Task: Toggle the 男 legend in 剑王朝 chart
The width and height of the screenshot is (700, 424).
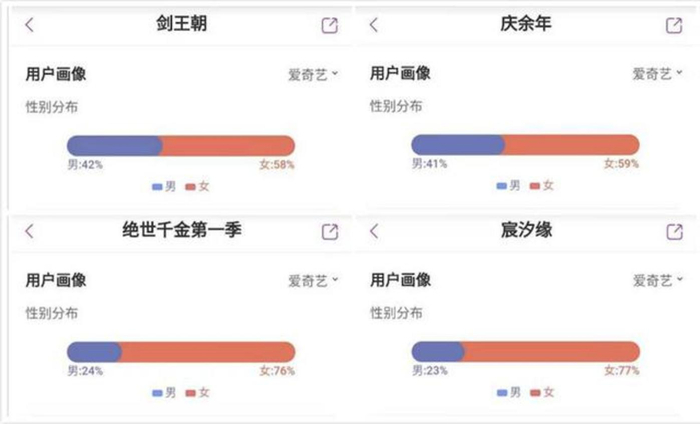Action: pyautogui.click(x=163, y=186)
